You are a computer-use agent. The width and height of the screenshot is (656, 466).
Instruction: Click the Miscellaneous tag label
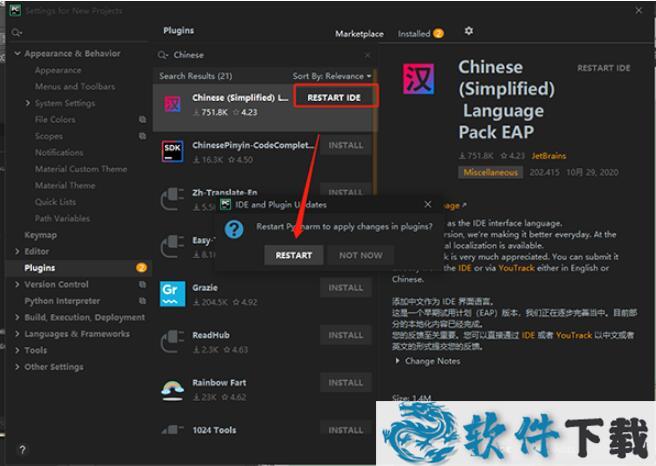point(490,172)
